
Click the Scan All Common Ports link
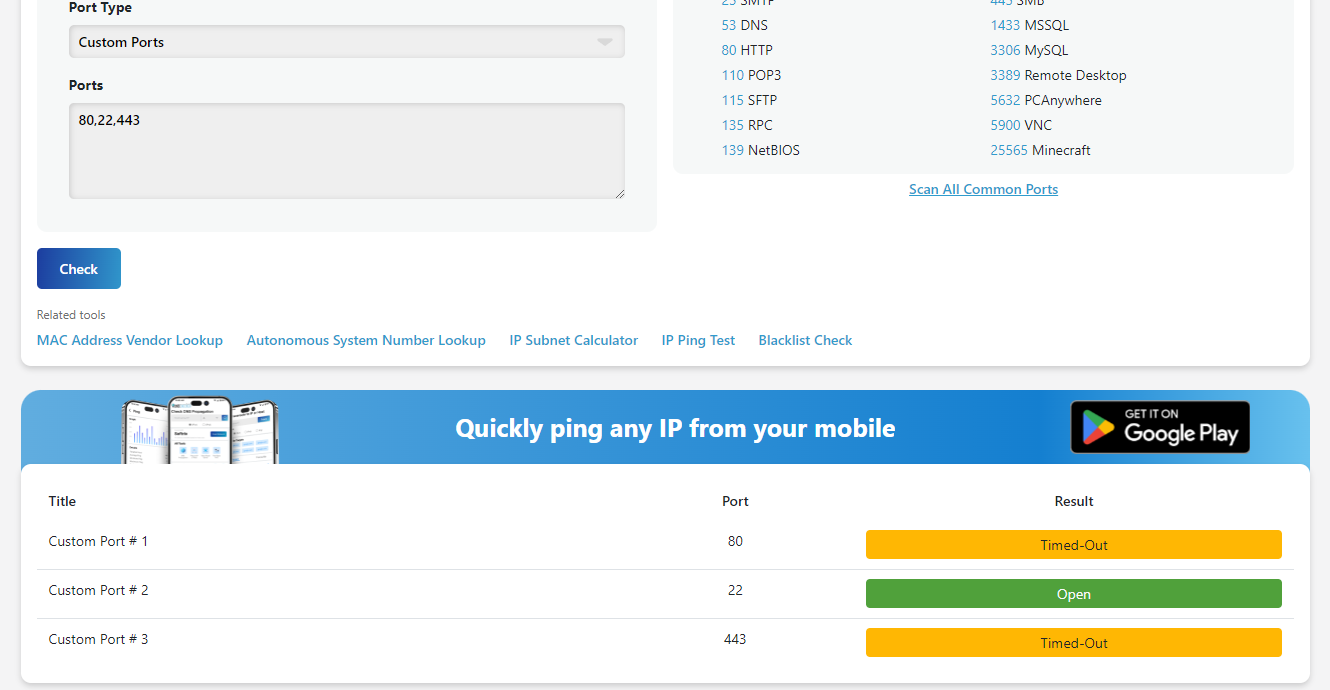983,189
